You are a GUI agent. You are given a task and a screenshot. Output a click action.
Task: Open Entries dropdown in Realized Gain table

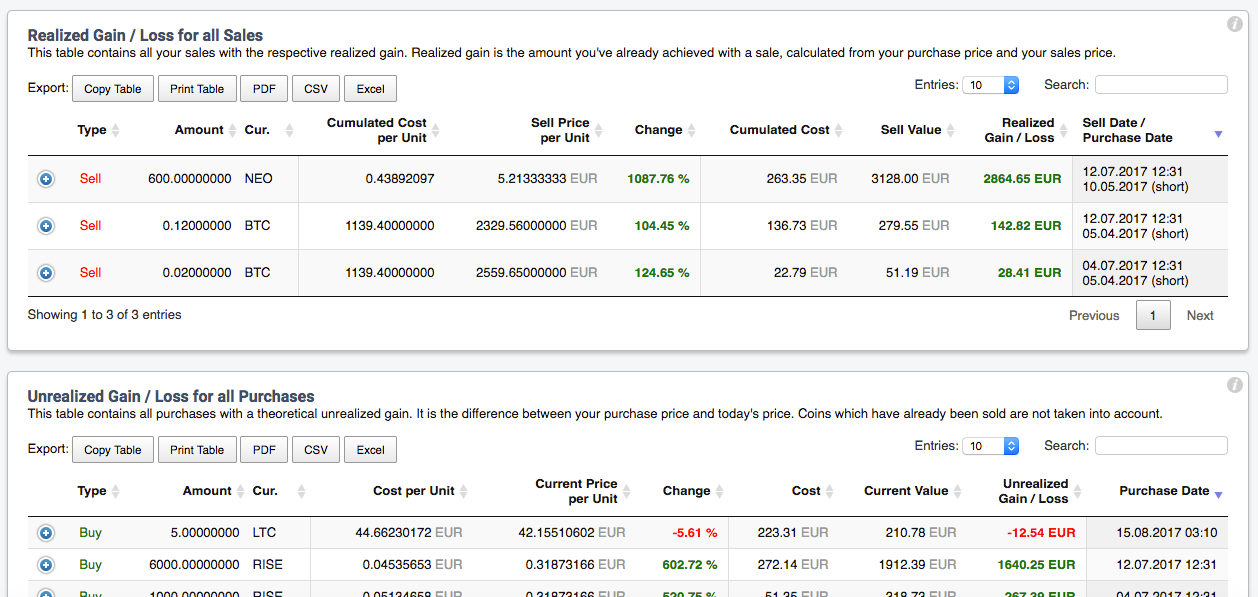point(990,85)
